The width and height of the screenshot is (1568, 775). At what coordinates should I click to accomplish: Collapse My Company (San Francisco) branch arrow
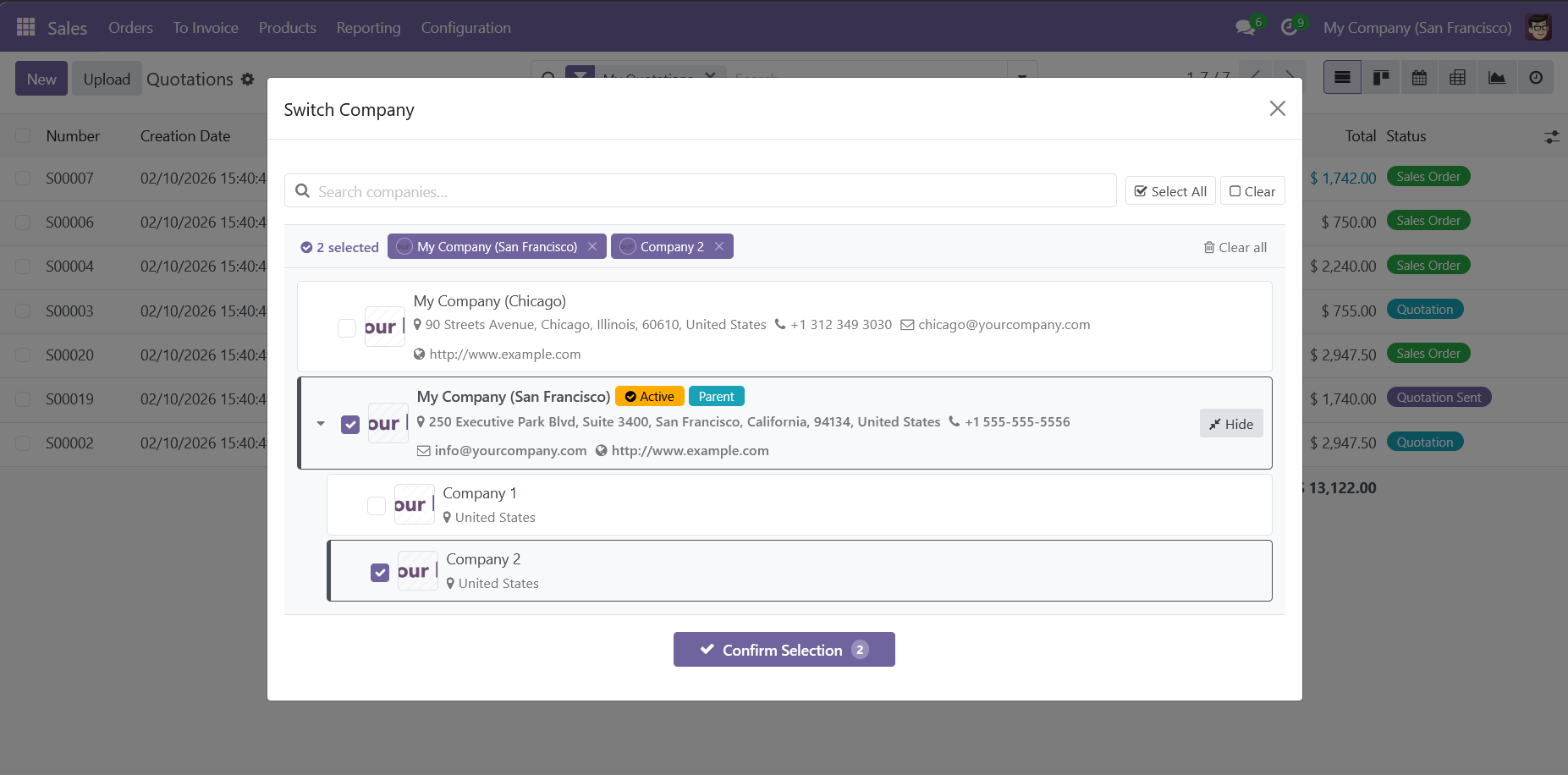(321, 423)
